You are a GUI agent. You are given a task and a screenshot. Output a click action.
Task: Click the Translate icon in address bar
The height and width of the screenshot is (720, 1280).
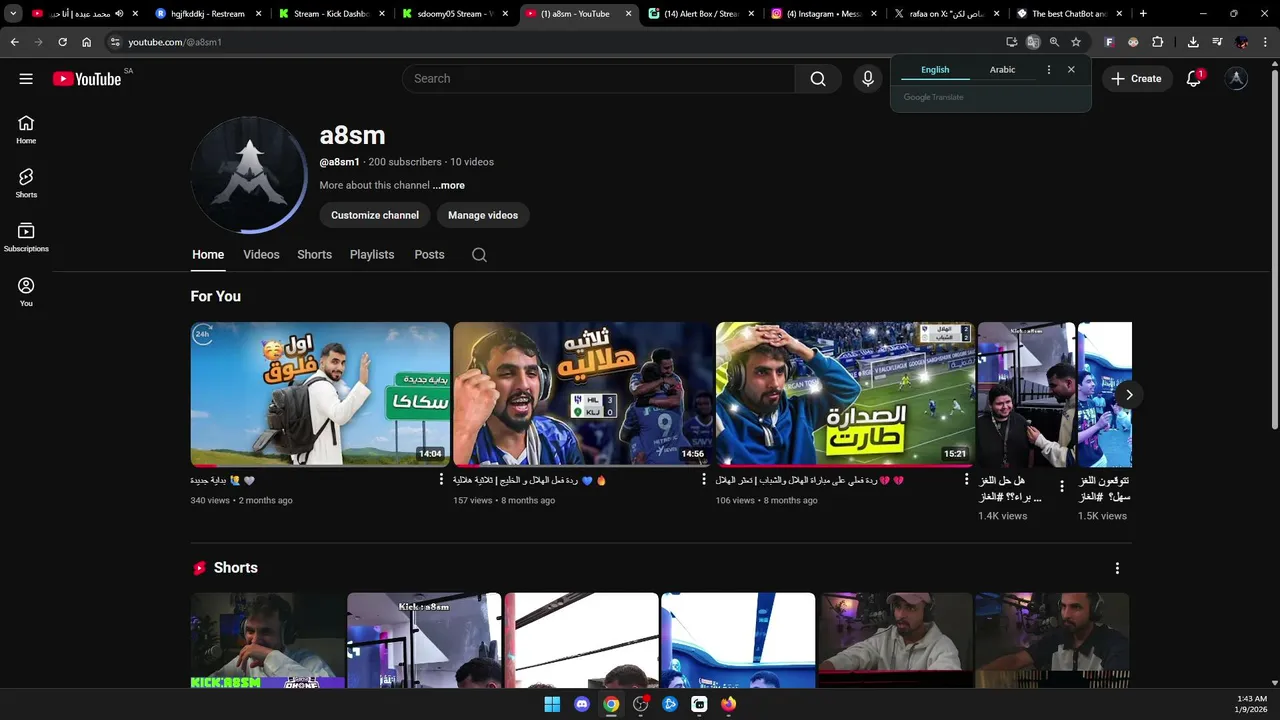1033,42
